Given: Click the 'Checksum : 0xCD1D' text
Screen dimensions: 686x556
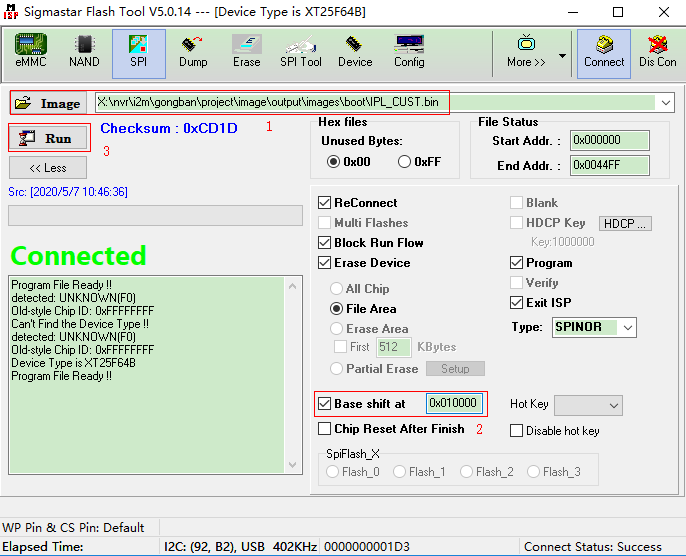Looking at the screenshot, I should [169, 128].
